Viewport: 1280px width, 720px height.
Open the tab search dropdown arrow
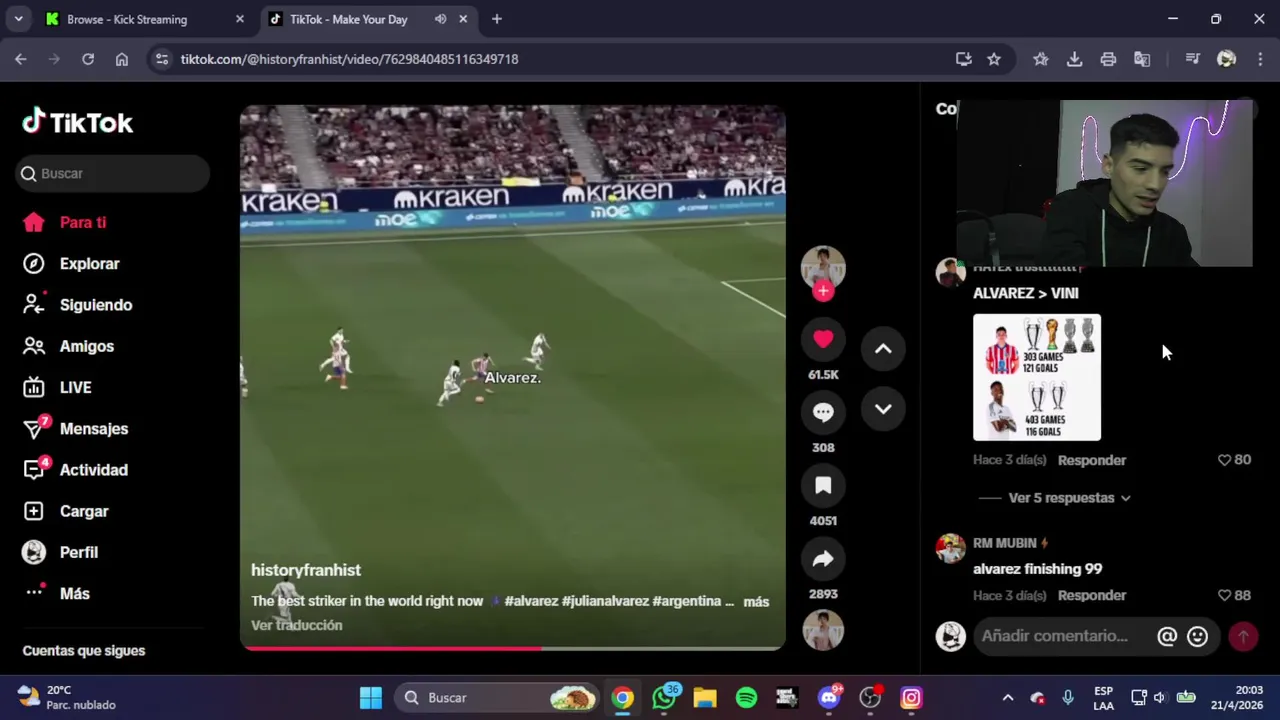[18, 19]
